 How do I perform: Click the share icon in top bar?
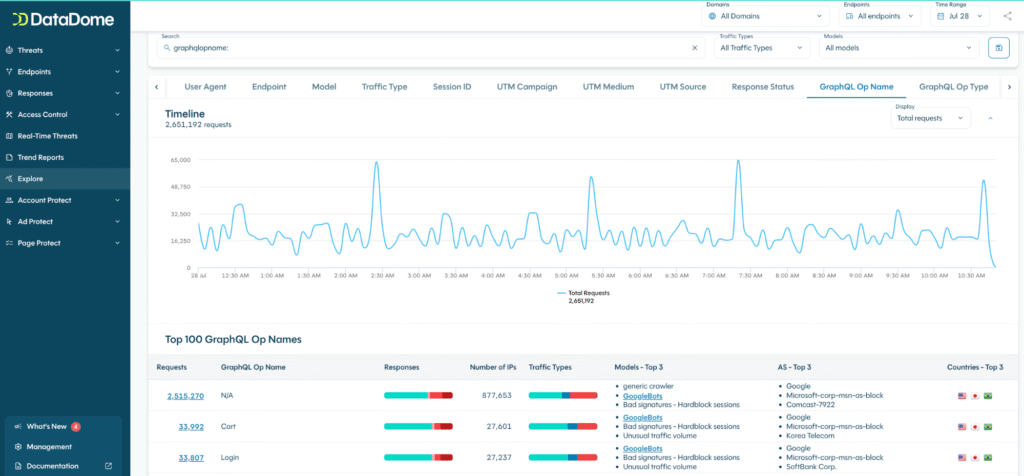pyautogui.click(x=1007, y=16)
